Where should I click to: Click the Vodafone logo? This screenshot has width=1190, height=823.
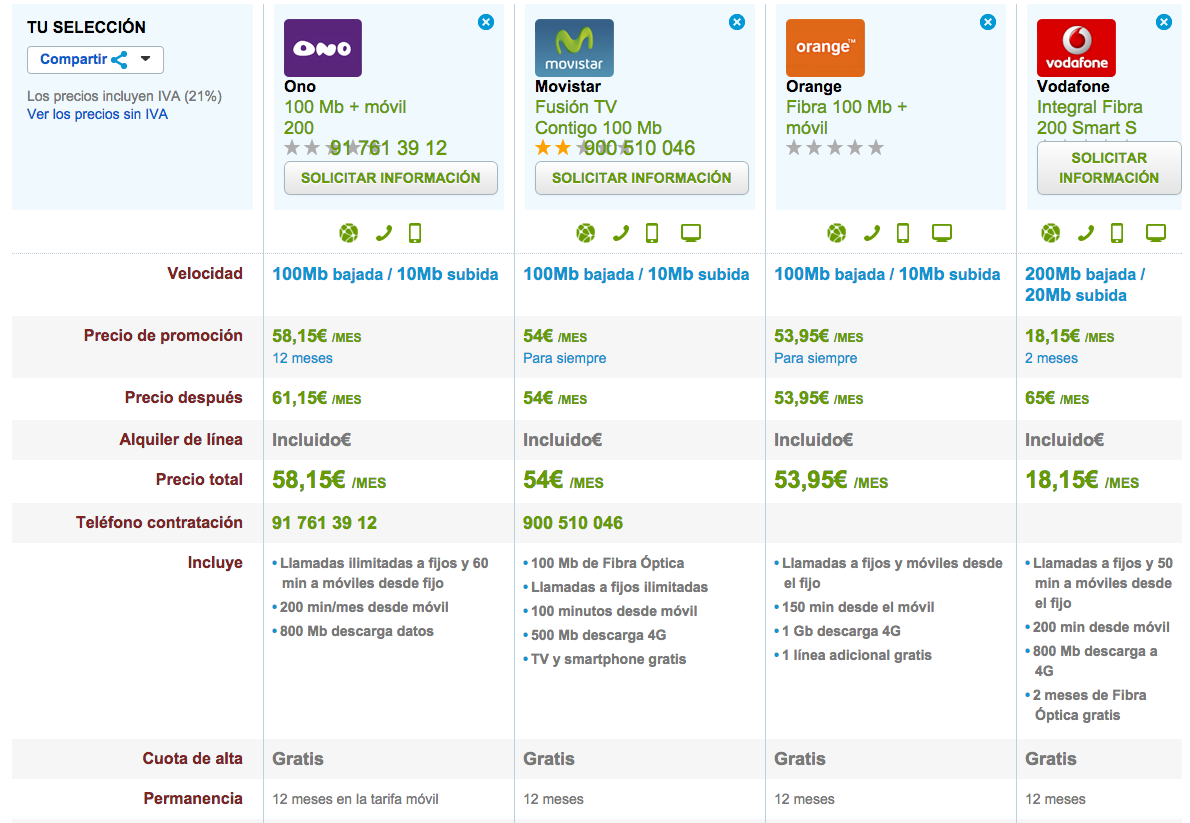coord(1076,48)
